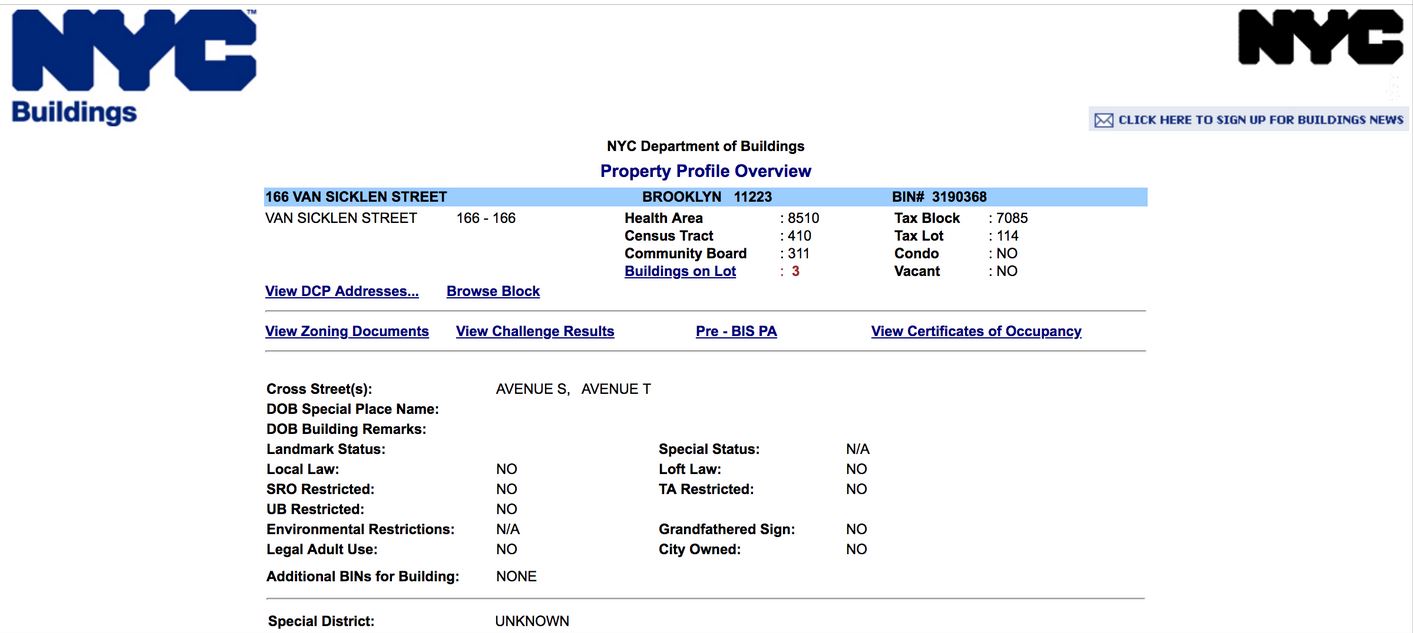1413x633 pixels.
Task: Click the envelope icon for Buildings News
Action: point(1104,120)
